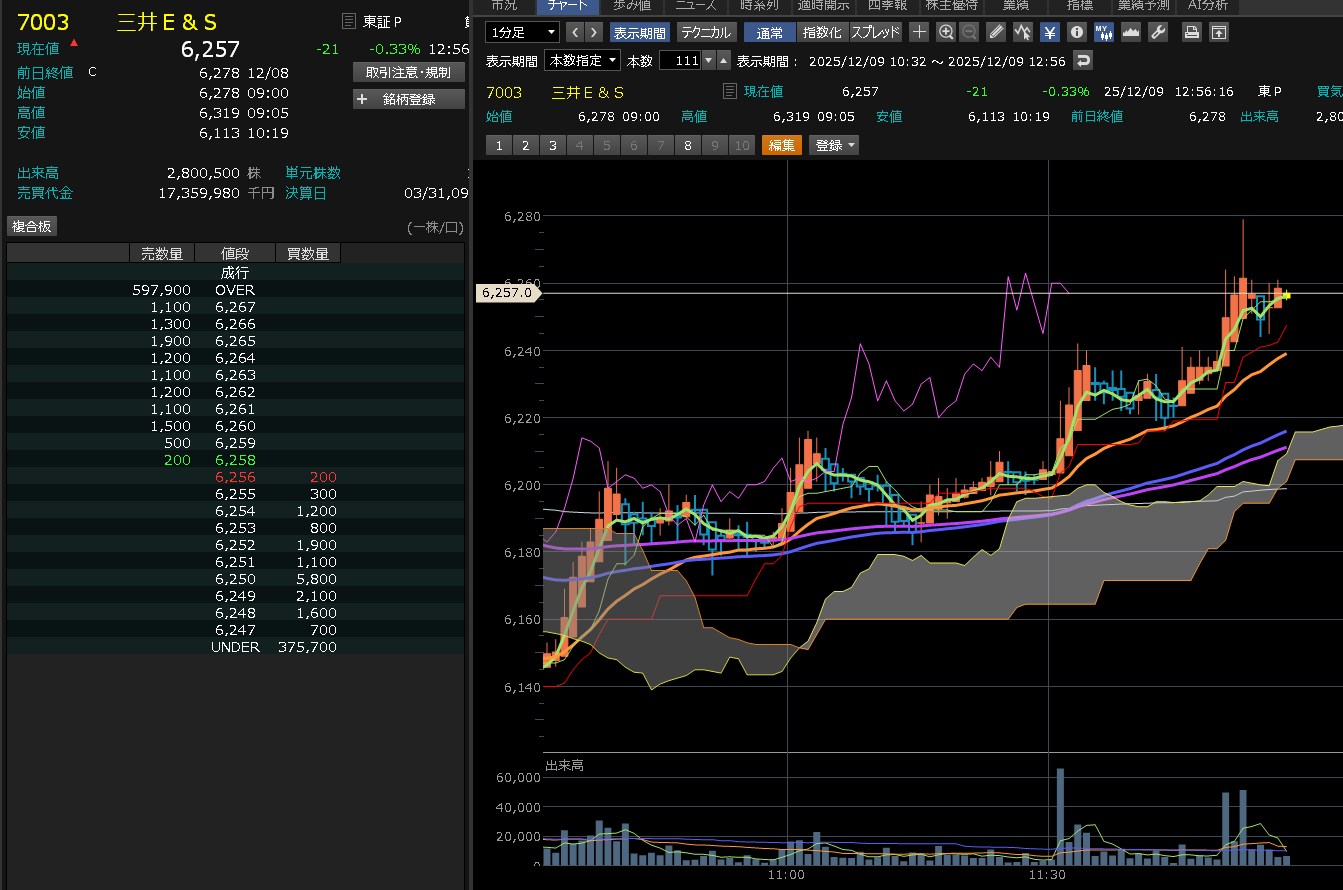Print the chart using printer icon
This screenshot has width=1343, height=890.
1191,32
